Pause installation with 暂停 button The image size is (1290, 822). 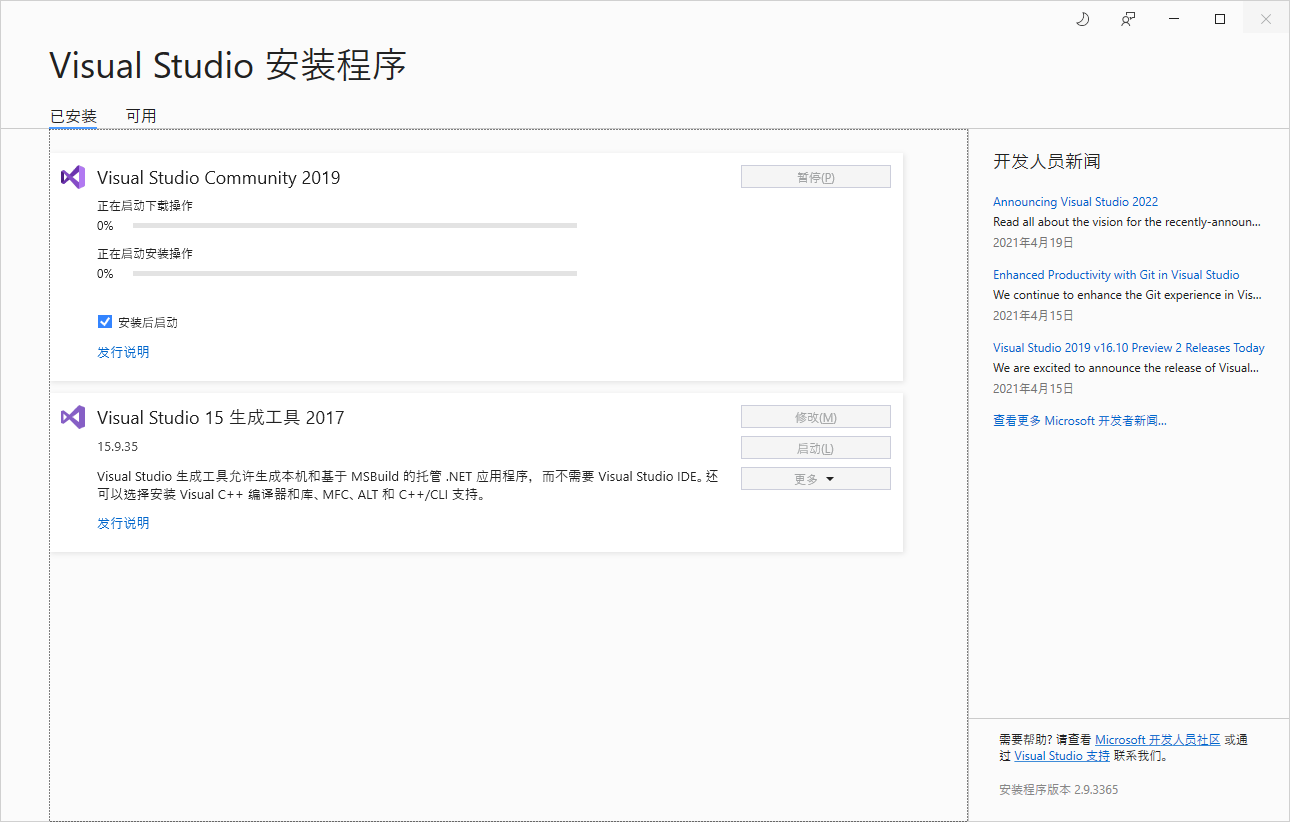815,176
